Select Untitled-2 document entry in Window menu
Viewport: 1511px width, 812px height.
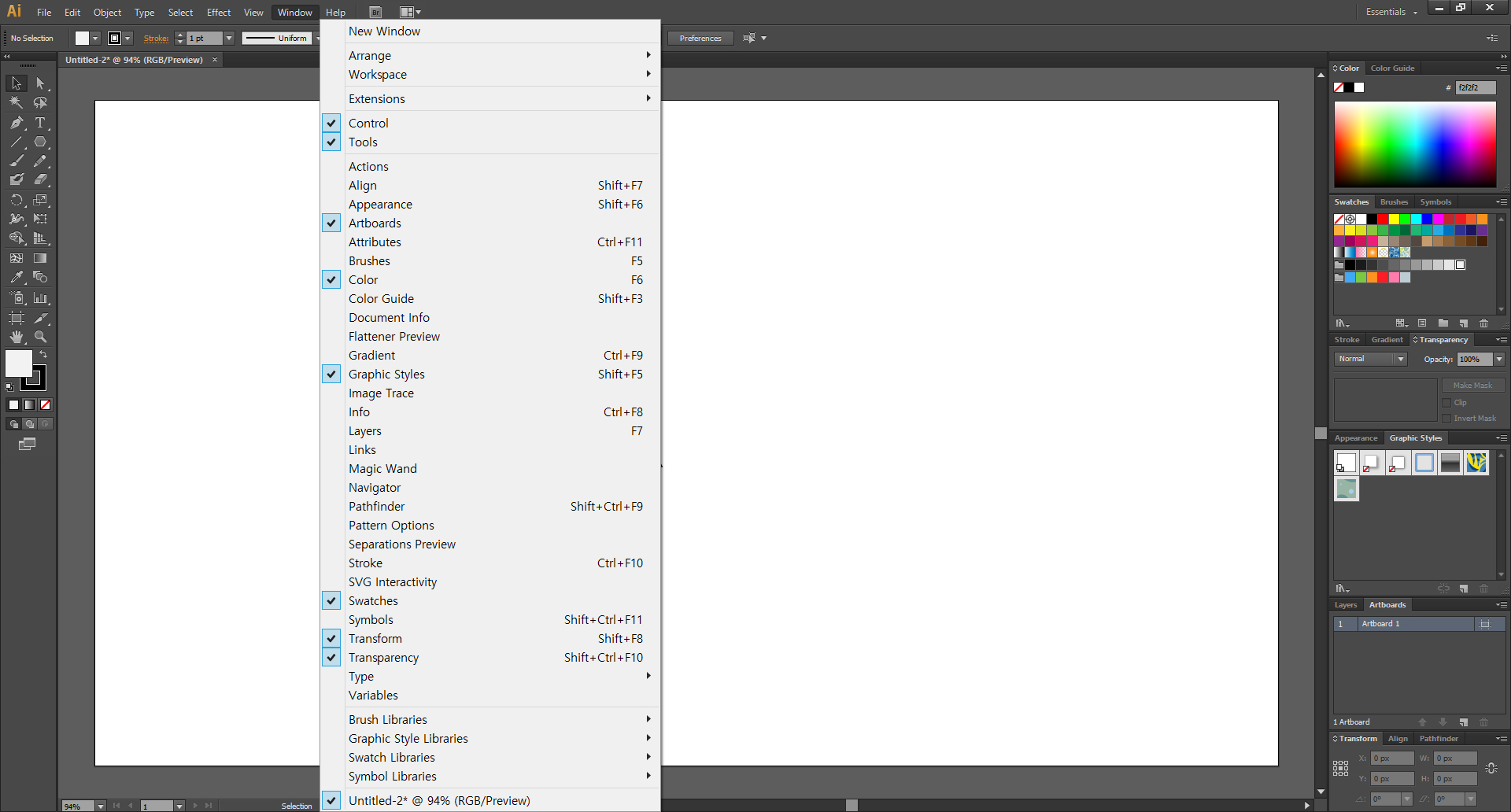point(490,801)
